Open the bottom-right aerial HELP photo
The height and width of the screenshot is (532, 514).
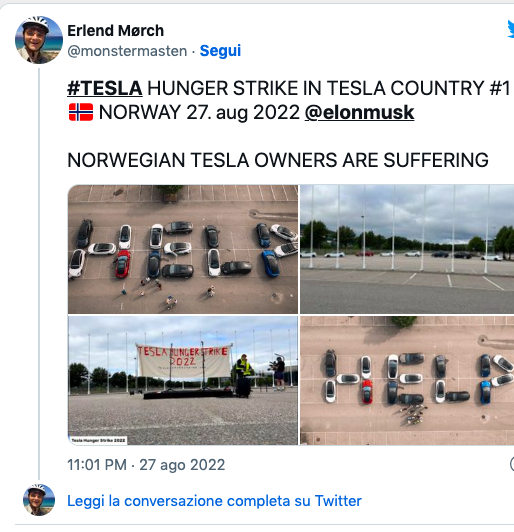pos(407,380)
